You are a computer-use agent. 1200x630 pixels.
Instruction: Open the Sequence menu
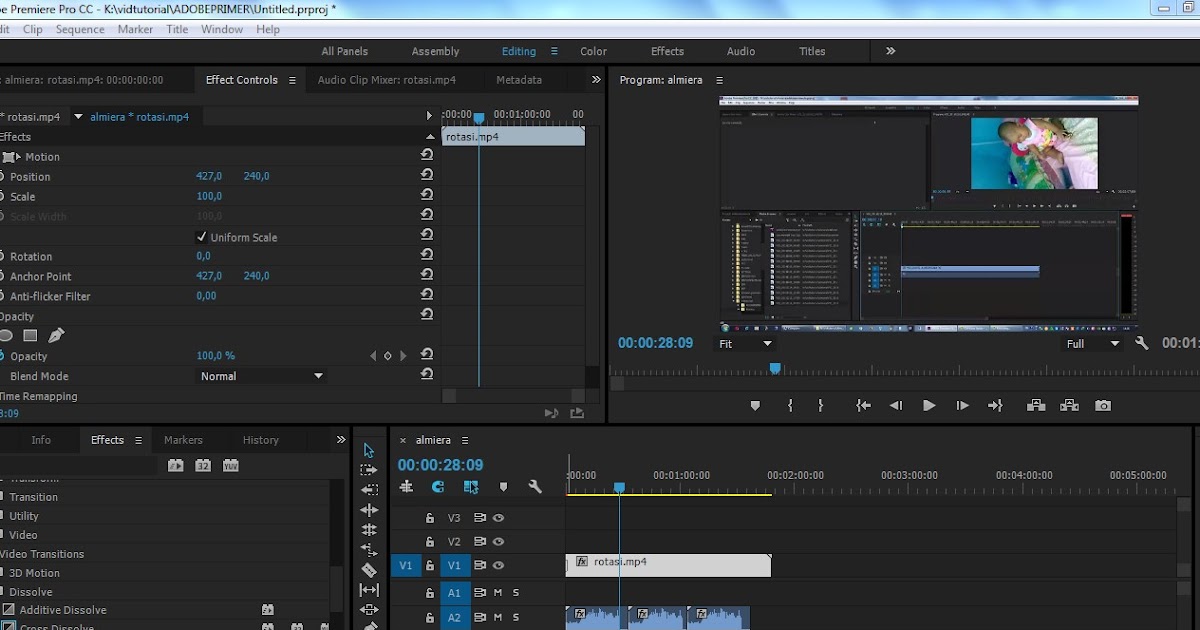click(x=80, y=29)
